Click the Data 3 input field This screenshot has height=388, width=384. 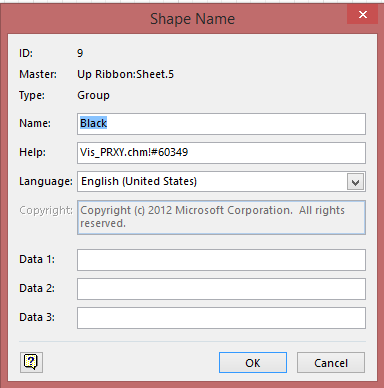tap(221, 318)
